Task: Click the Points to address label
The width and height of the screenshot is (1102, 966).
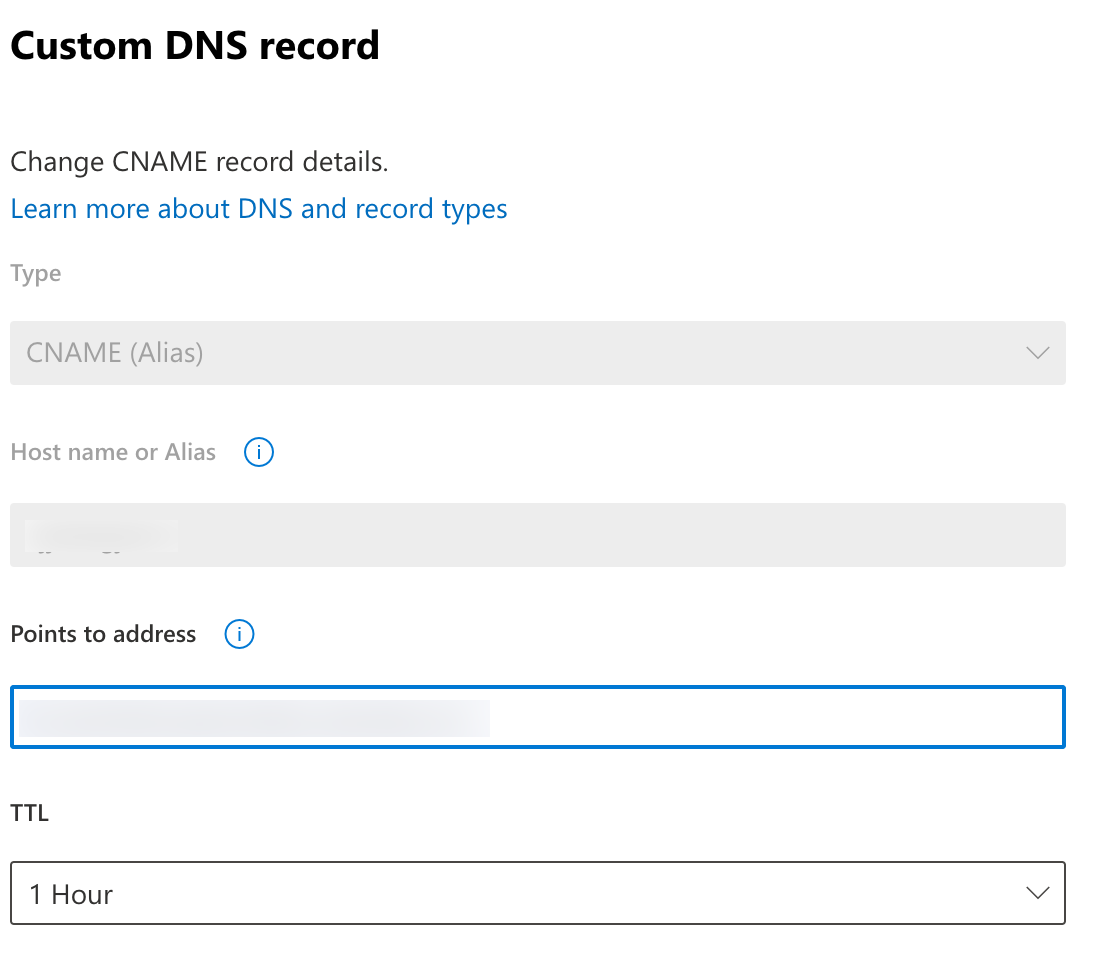Action: [103, 634]
